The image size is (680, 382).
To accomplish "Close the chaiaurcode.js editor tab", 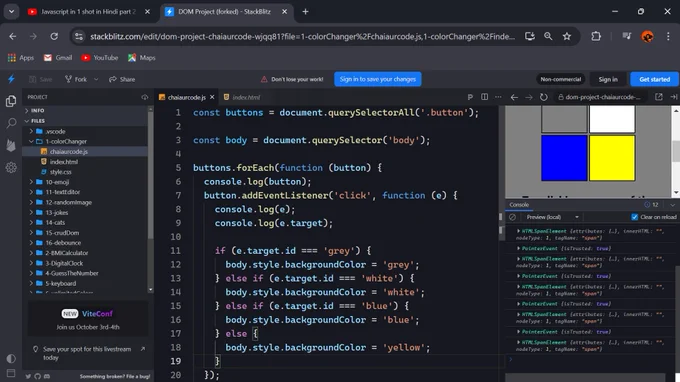I will coord(212,97).
